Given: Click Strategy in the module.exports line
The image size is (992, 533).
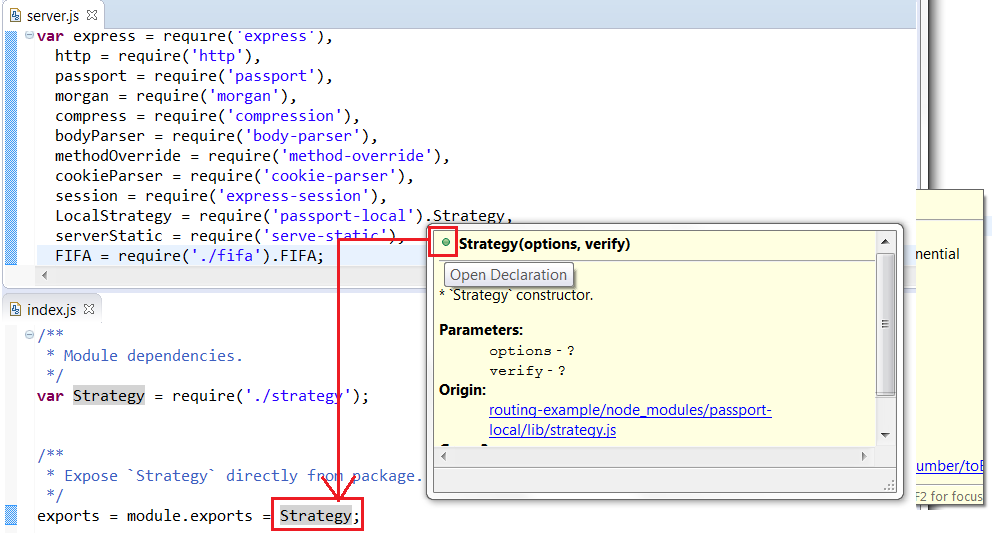Looking at the screenshot, I should coord(315,516).
